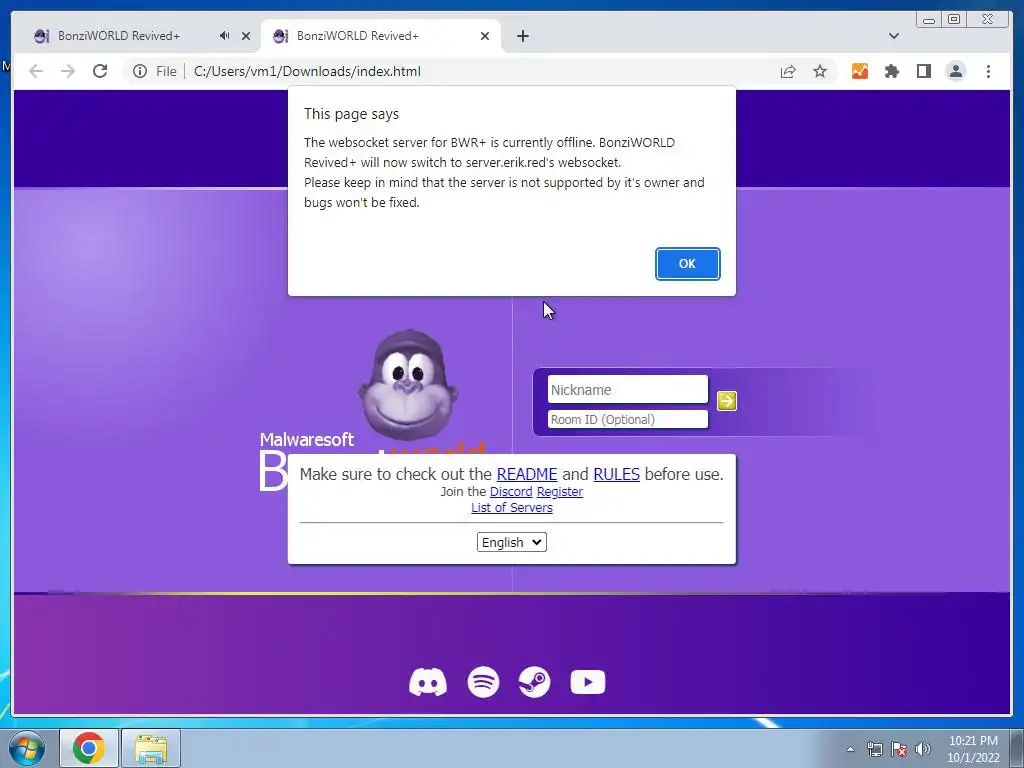Expand the English language dropdown

pos(511,542)
